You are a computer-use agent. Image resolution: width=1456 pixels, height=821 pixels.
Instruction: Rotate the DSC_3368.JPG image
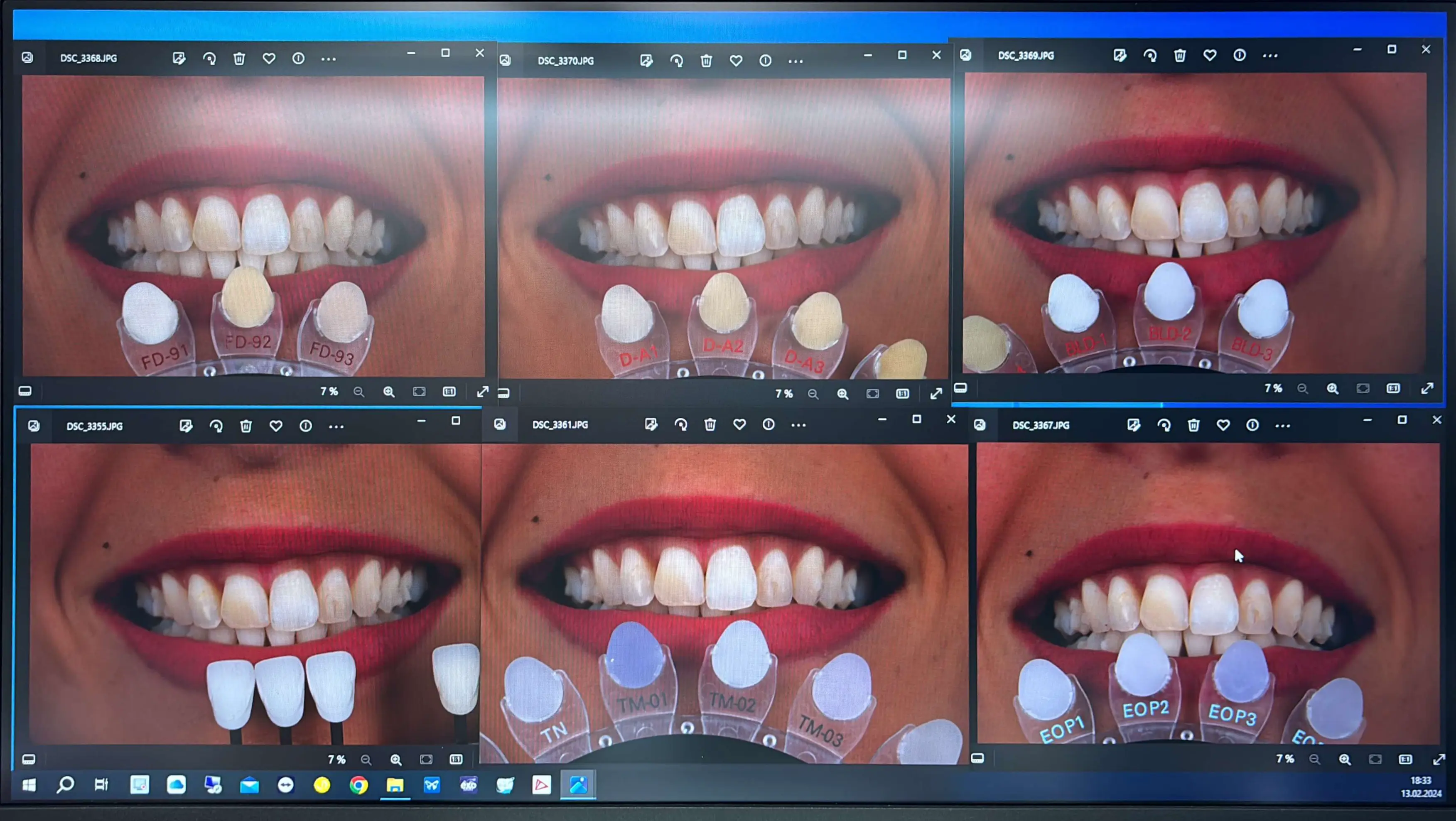(x=209, y=59)
